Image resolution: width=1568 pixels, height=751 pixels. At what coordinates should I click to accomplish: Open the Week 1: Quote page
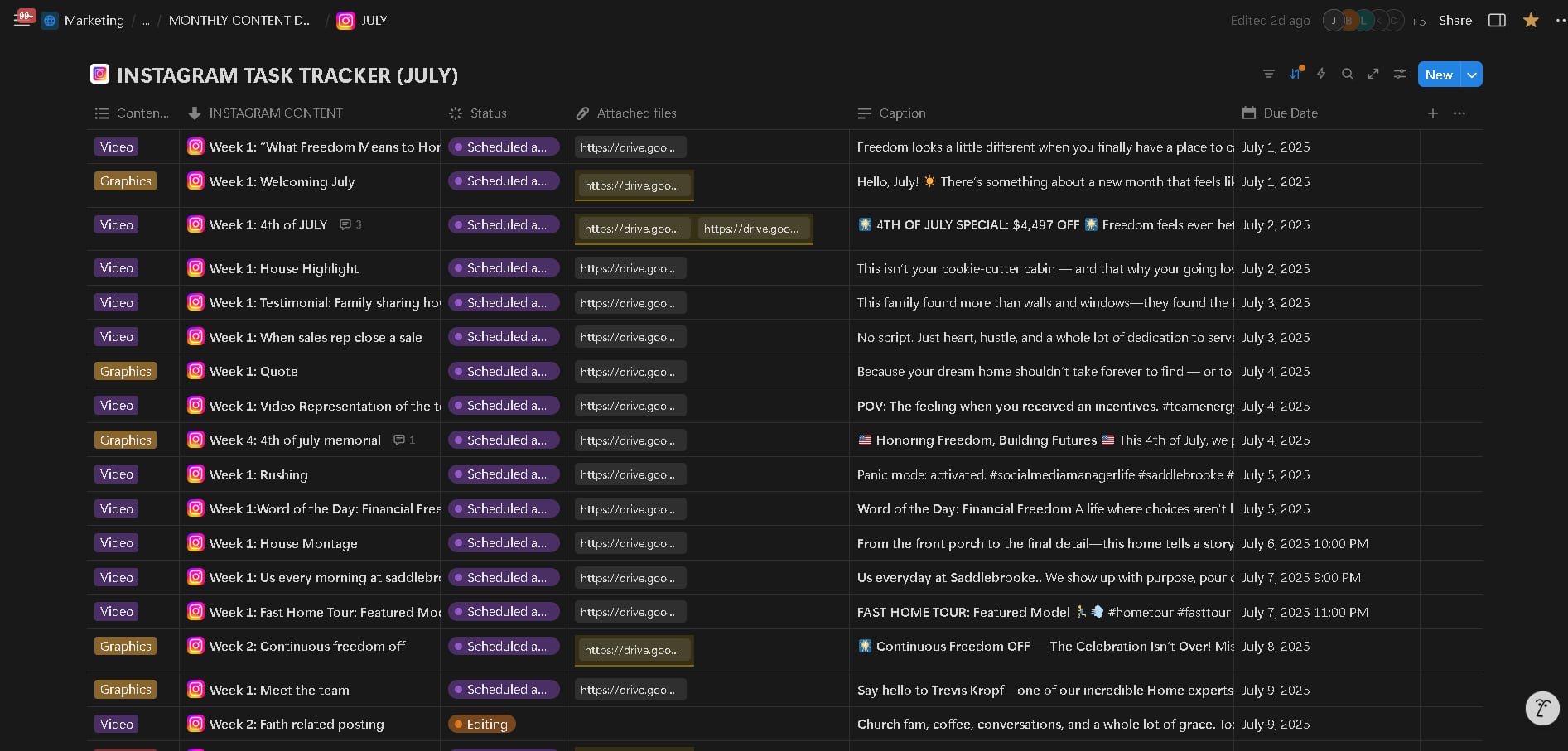click(253, 372)
